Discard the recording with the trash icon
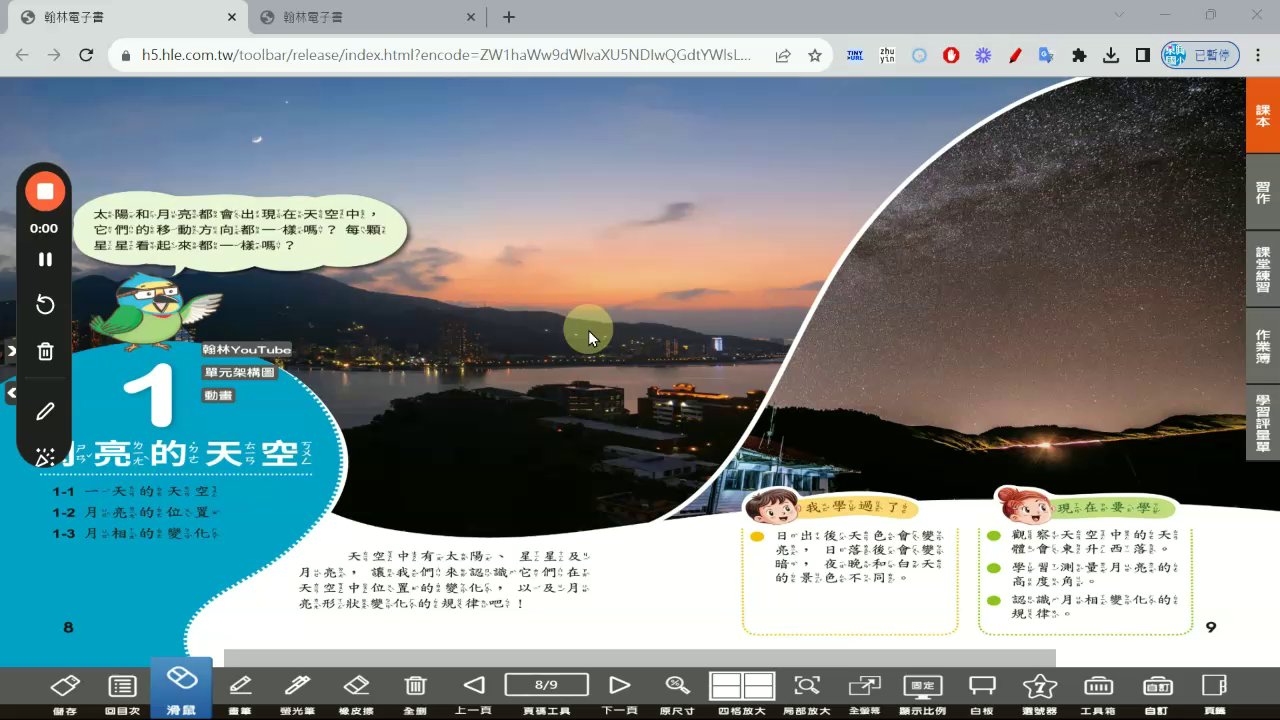 45,351
